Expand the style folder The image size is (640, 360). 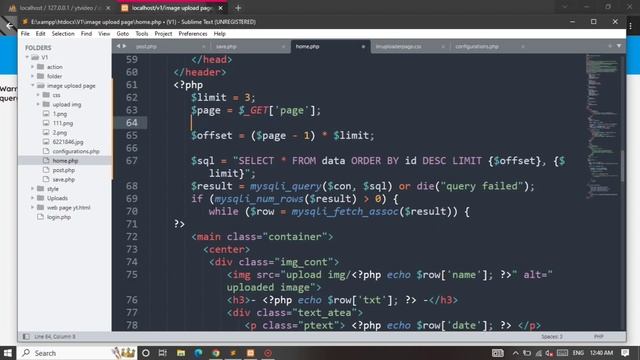[x=33, y=189]
